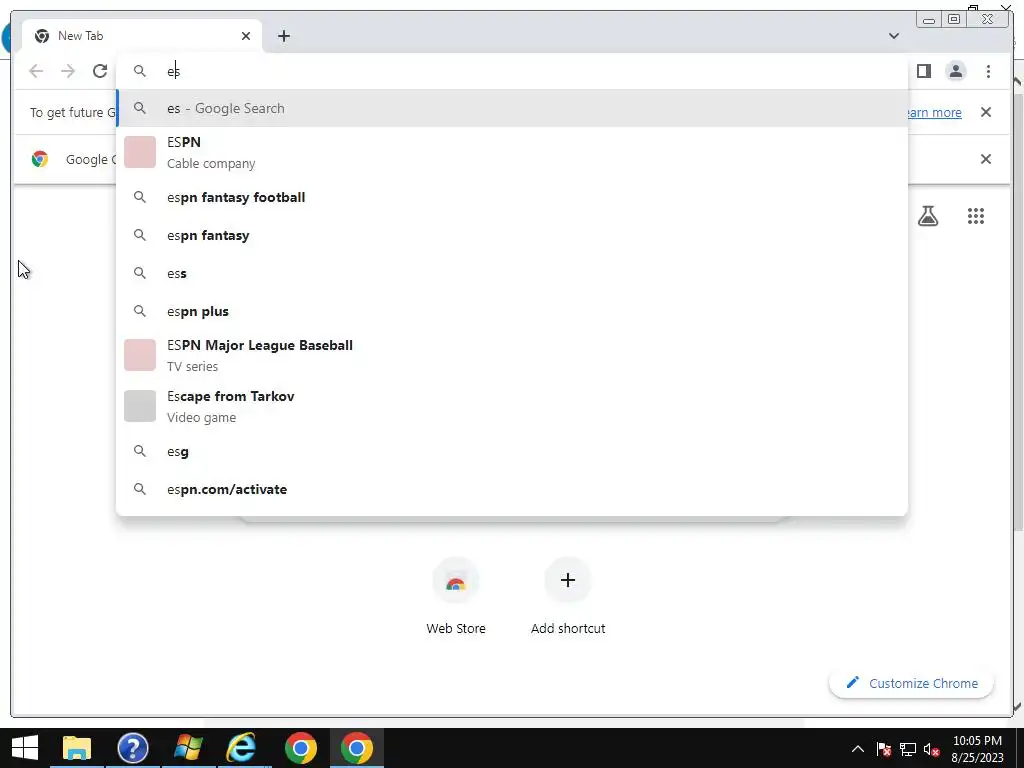Select Escape from Tarkov suggestion

tap(512, 406)
